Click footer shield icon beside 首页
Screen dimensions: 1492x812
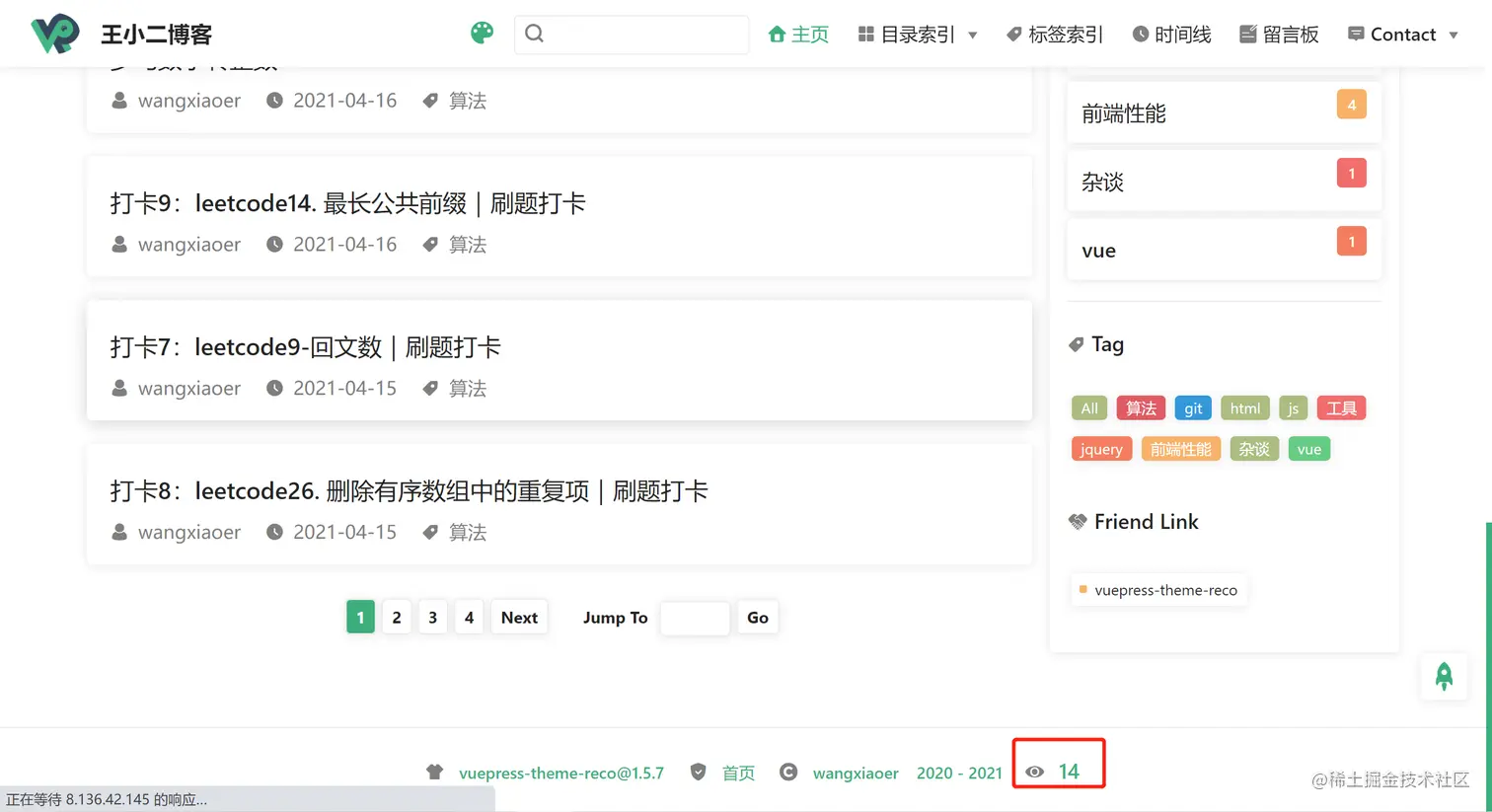(698, 773)
